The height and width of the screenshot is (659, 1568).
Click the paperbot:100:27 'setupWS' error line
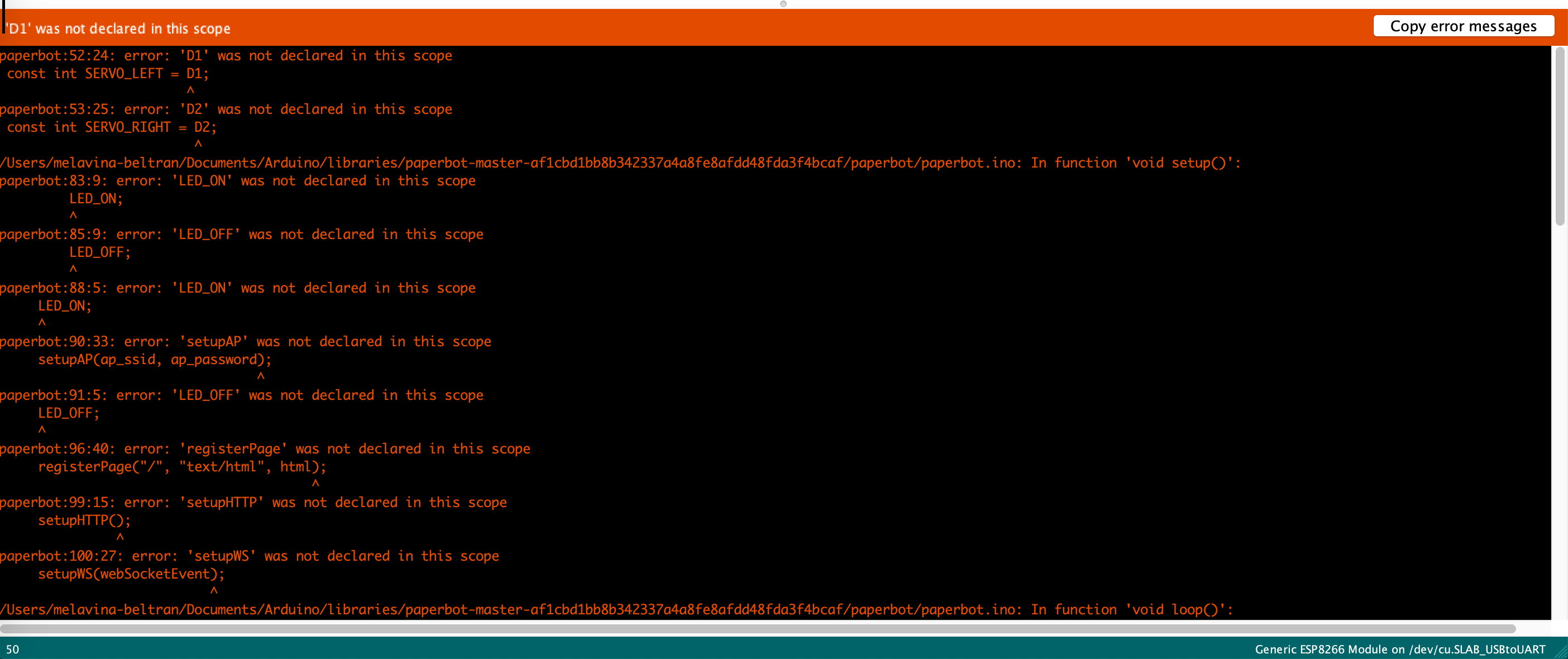[x=249, y=556]
